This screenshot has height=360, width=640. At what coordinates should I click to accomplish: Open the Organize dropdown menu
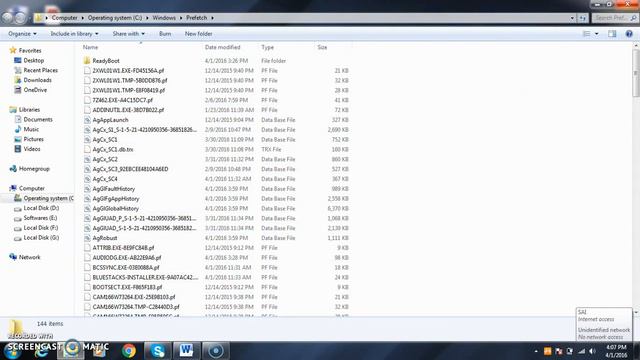(22, 34)
